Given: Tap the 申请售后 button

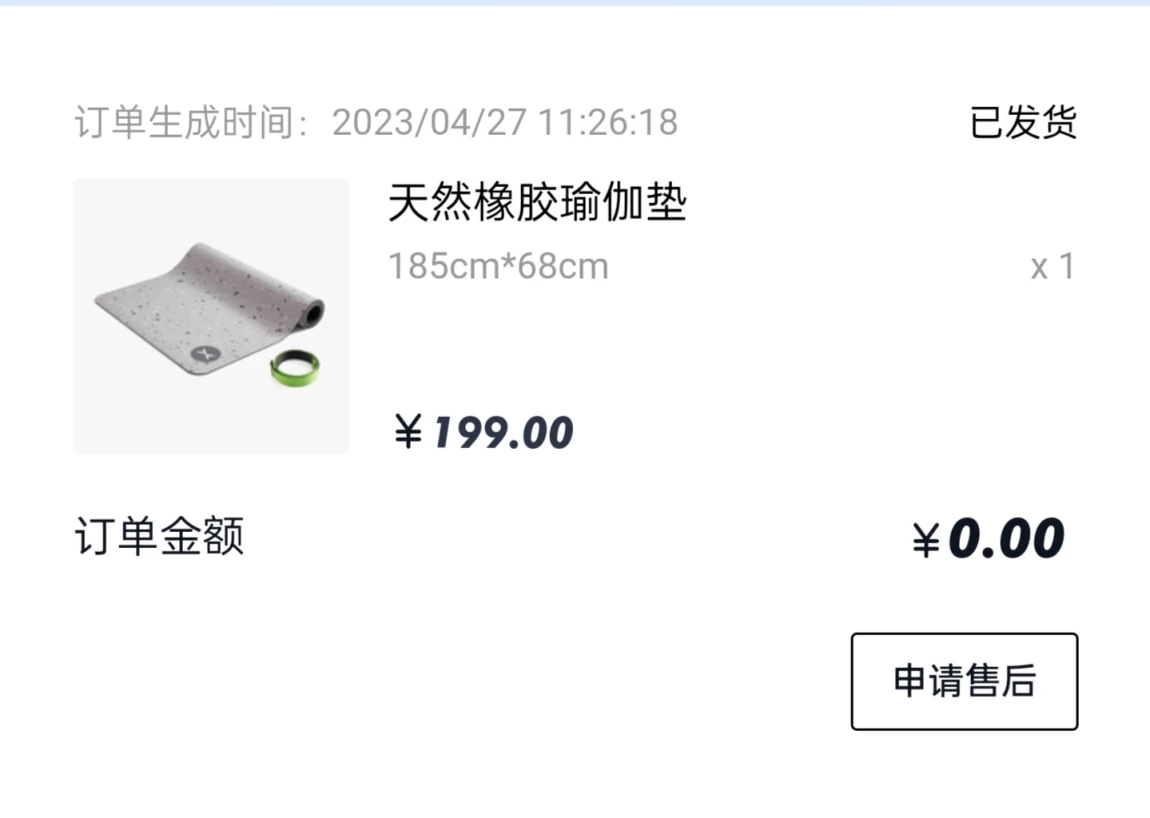Looking at the screenshot, I should coord(964,681).
